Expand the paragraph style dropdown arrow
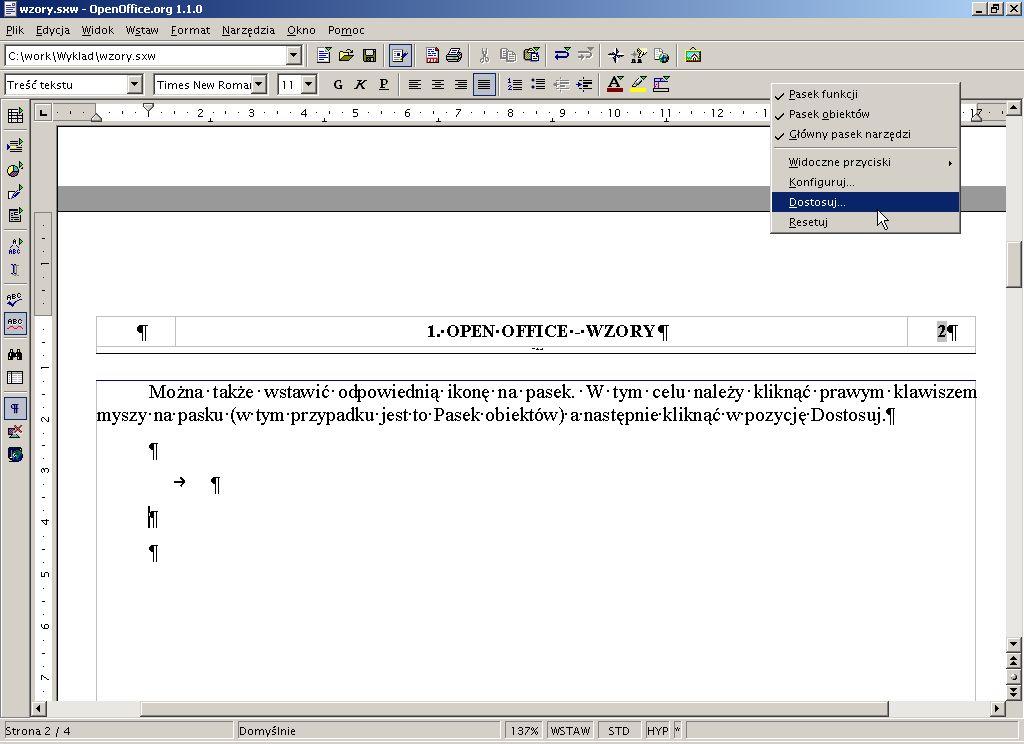 click(135, 84)
